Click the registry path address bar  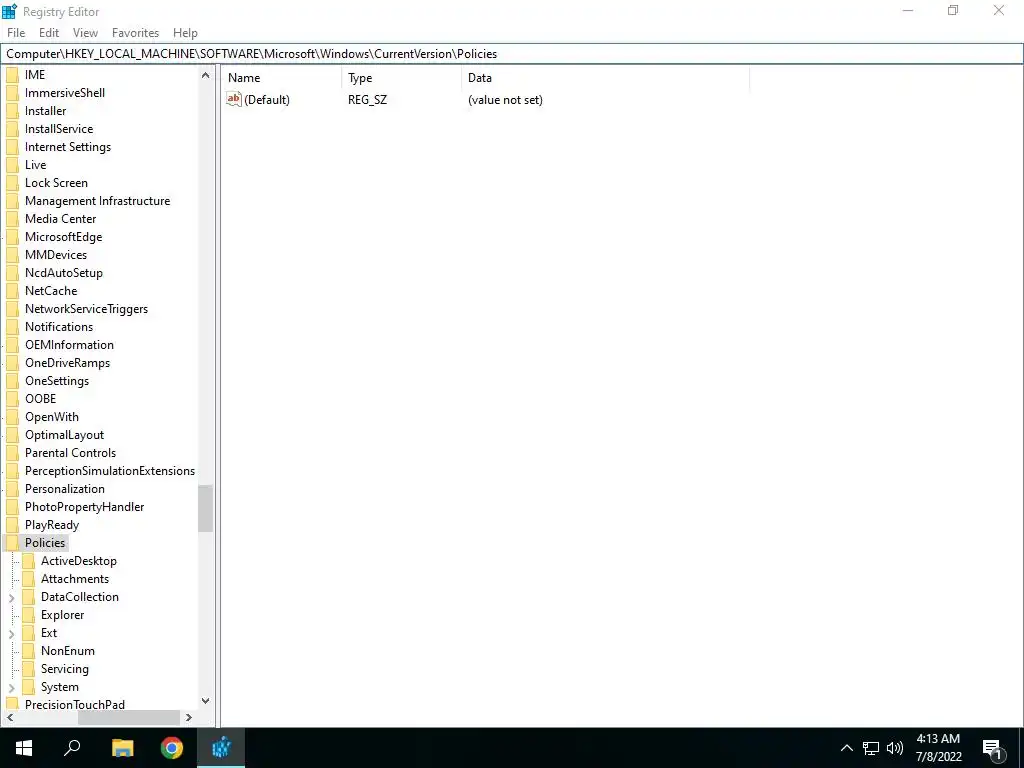pyautogui.click(x=512, y=54)
